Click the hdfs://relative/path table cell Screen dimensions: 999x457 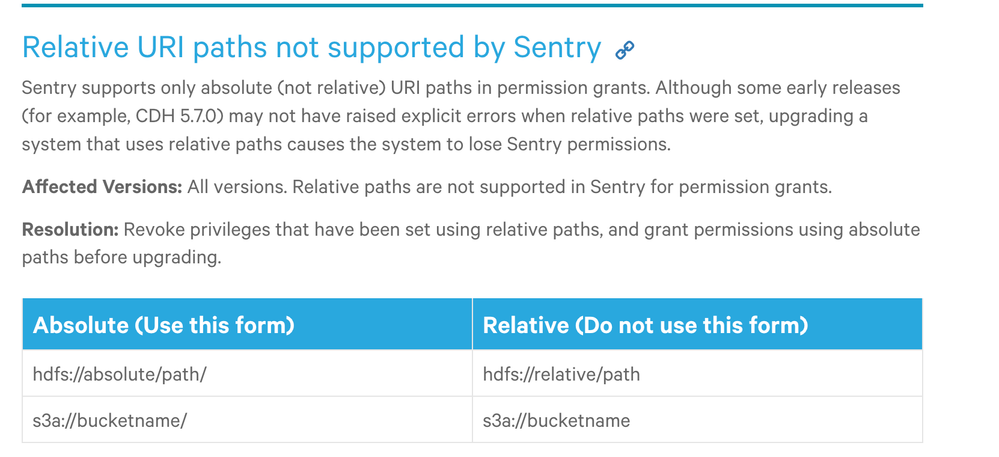click(x=561, y=374)
